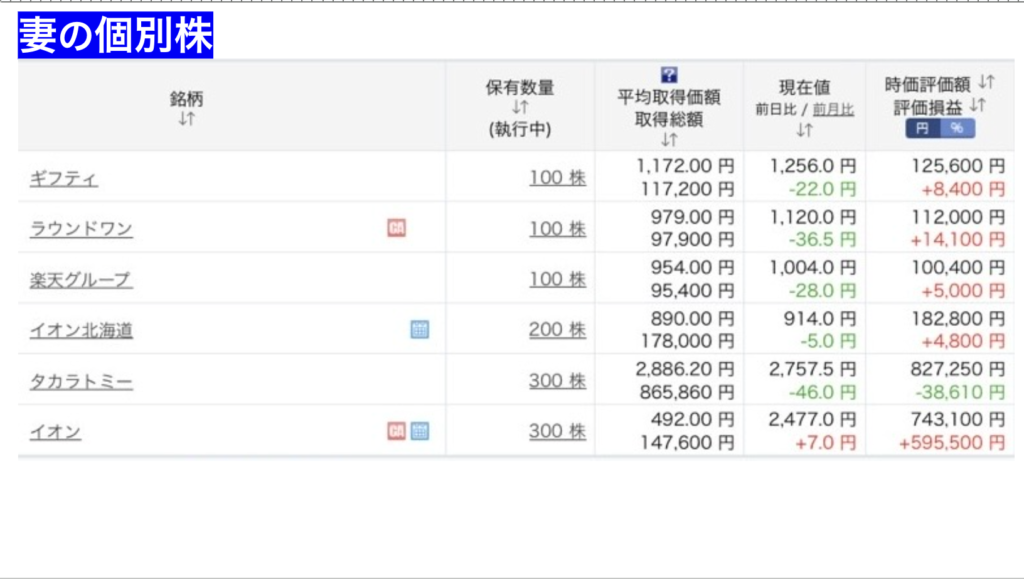The width and height of the screenshot is (1024, 579).
Task: Sort by 保有数量 using its sort arrows
Action: click(x=520, y=108)
